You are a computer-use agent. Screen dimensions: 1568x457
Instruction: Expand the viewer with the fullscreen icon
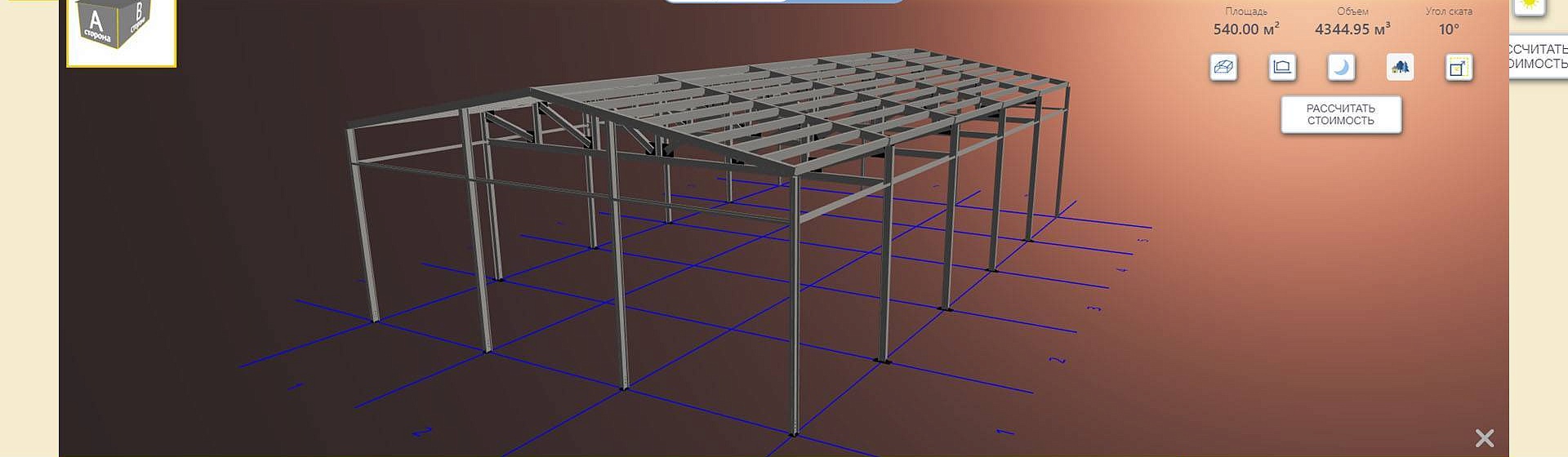point(1459,67)
